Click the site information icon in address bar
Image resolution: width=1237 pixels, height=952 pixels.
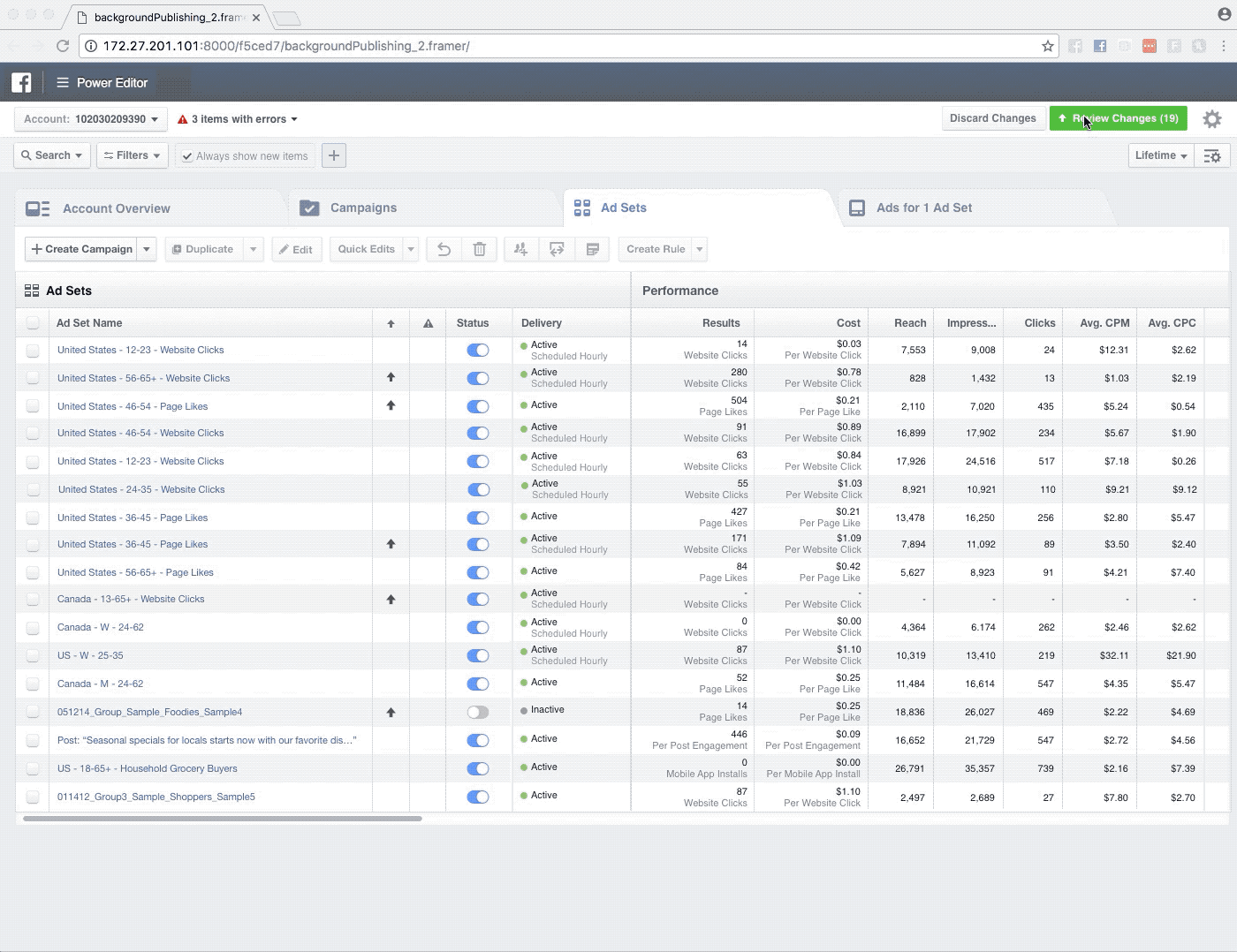point(91,46)
